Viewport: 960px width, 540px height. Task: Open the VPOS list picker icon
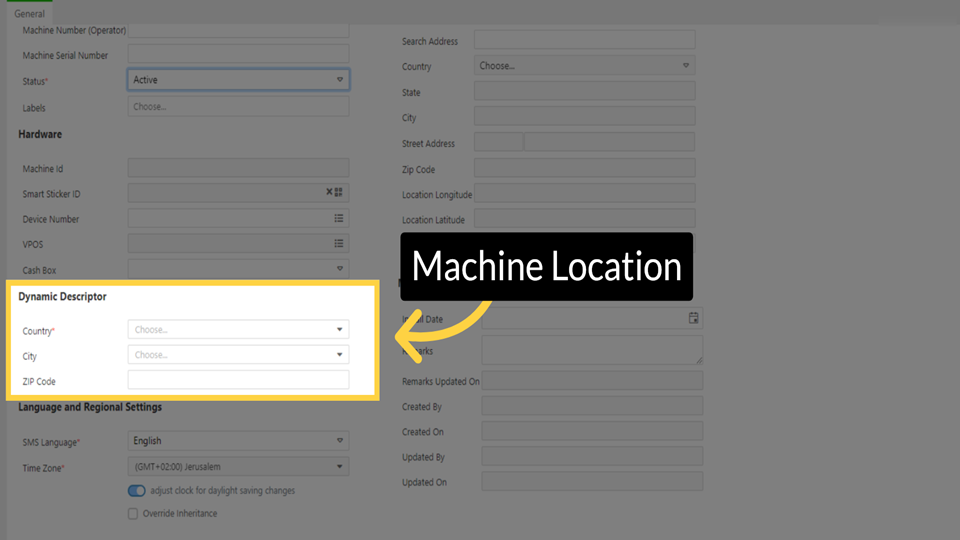tap(339, 243)
